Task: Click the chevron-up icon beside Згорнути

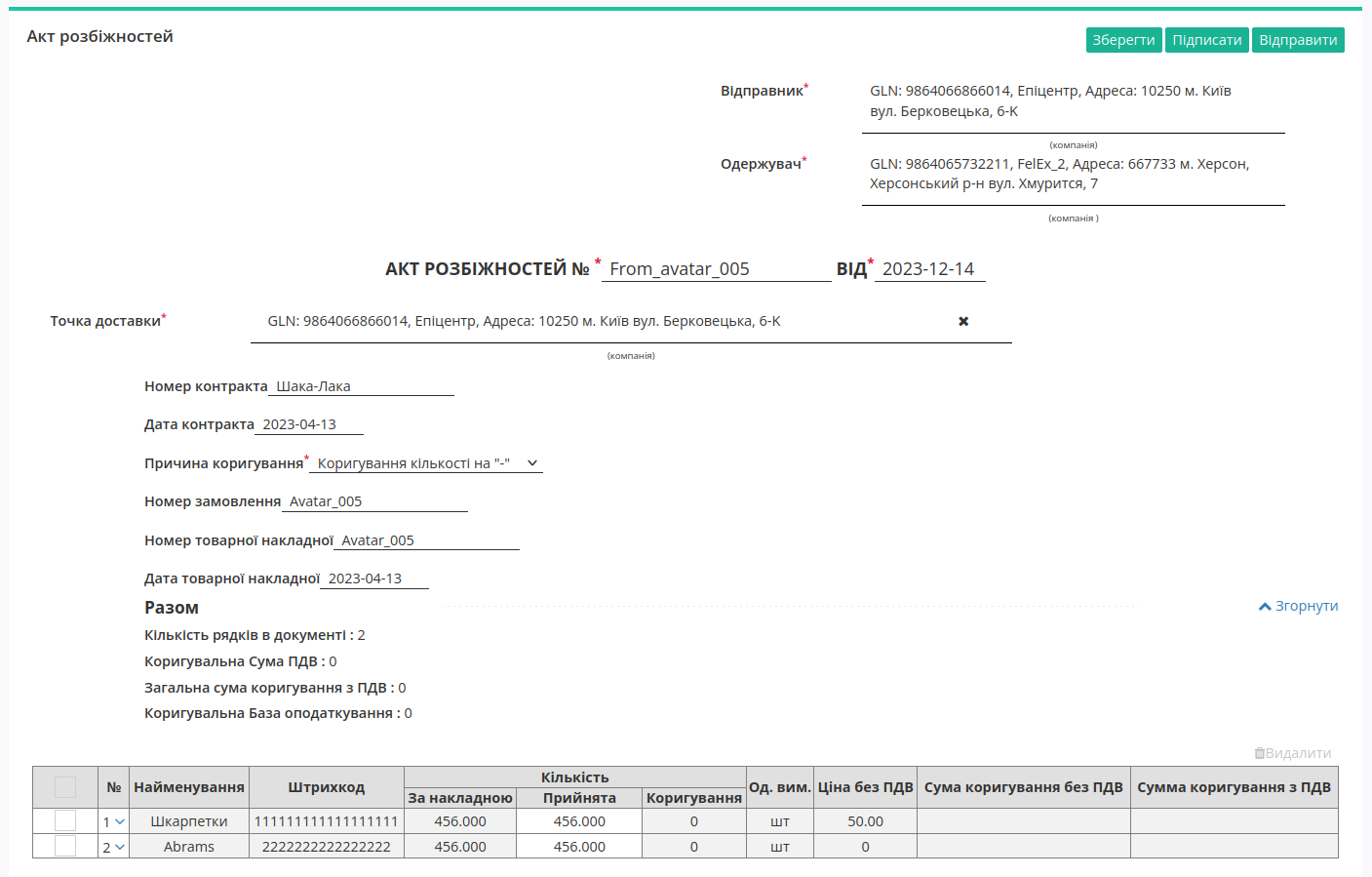Action: [1265, 607]
